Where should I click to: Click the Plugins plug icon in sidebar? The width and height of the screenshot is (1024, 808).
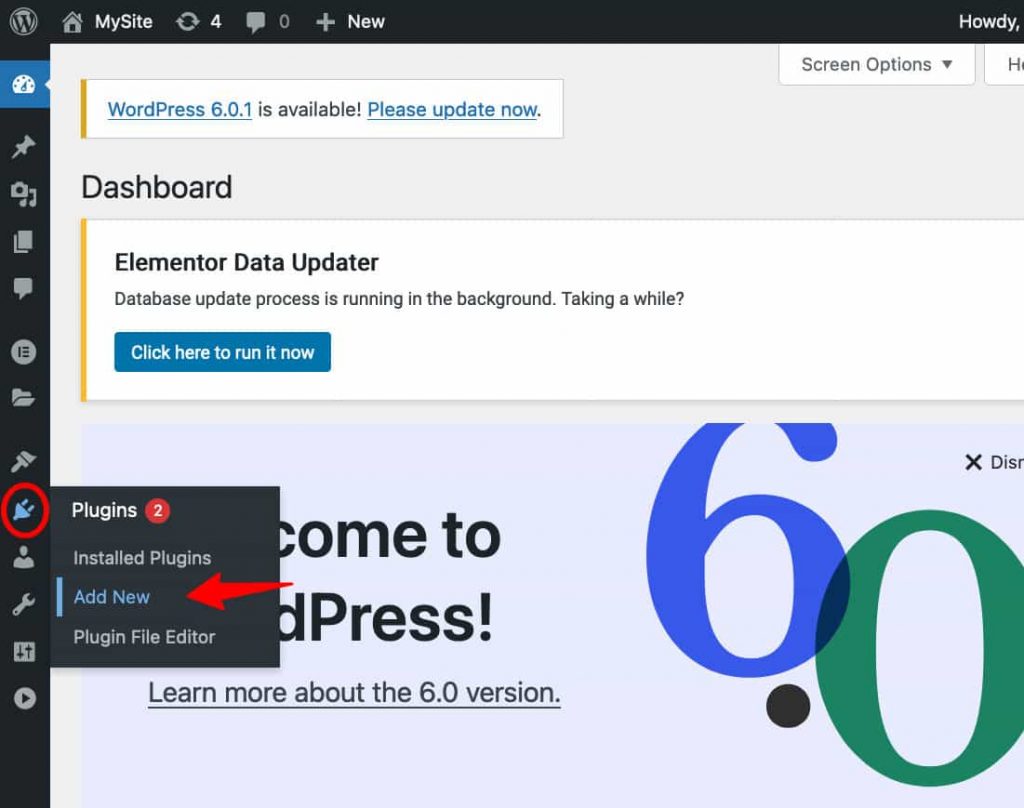[x=24, y=510]
